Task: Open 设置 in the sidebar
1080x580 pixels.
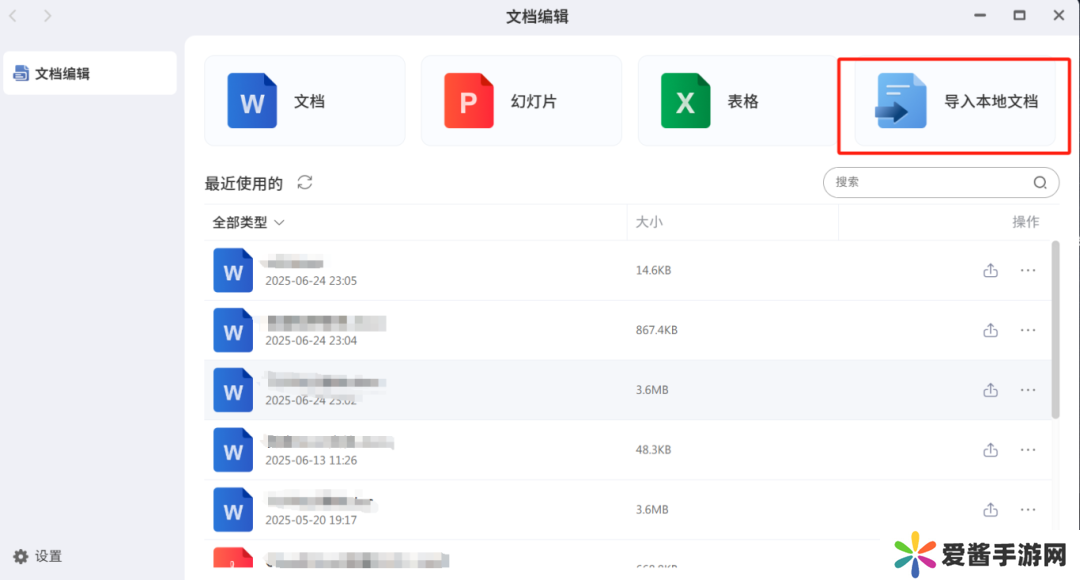Action: pyautogui.click(x=38, y=556)
